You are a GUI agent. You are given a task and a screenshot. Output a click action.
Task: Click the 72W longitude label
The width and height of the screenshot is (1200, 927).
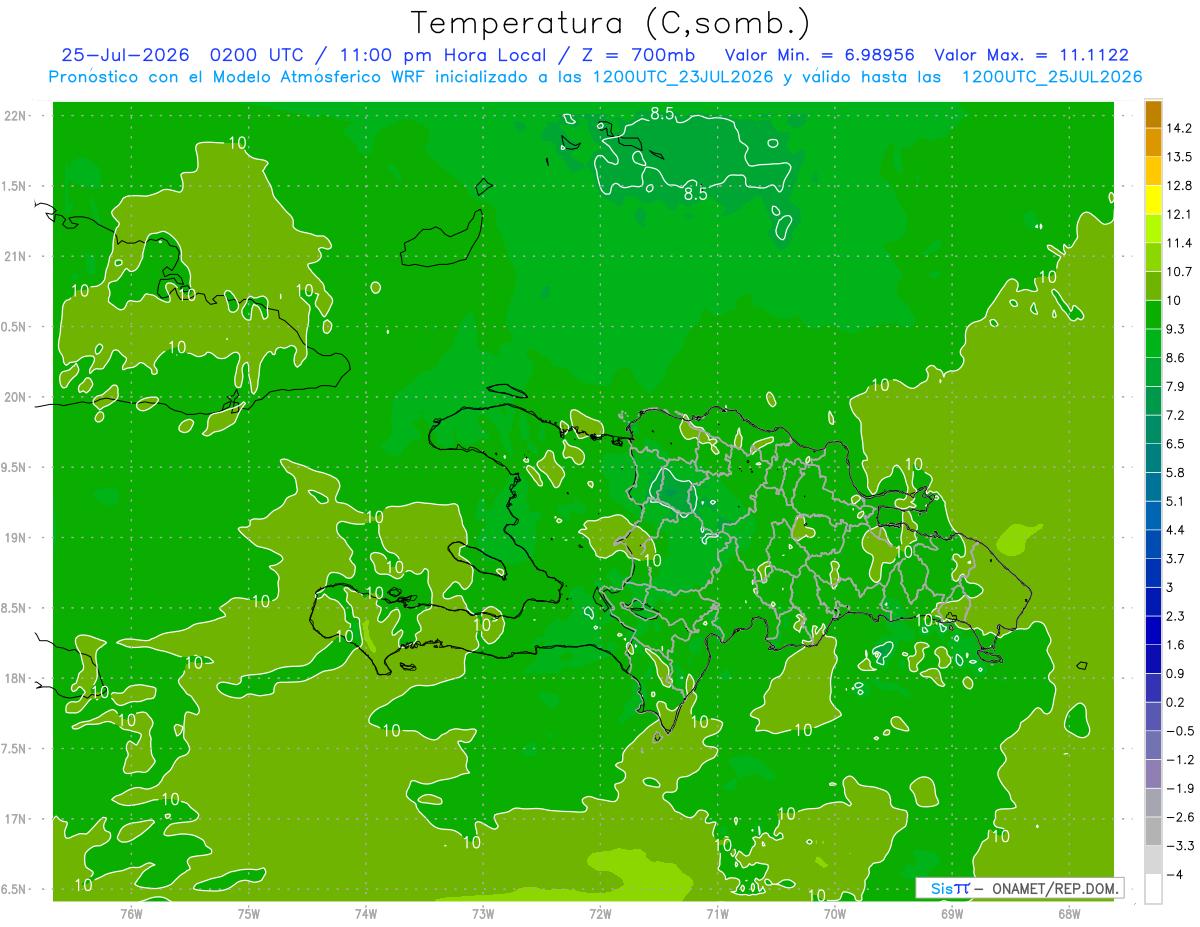(x=600, y=913)
